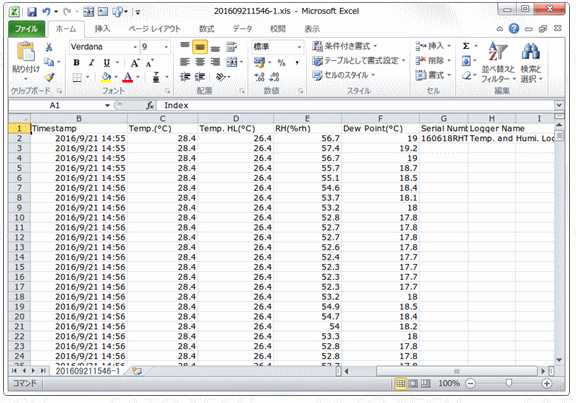Open the font size dropdown showing 9
This screenshot has height=403, width=576.
point(166,47)
